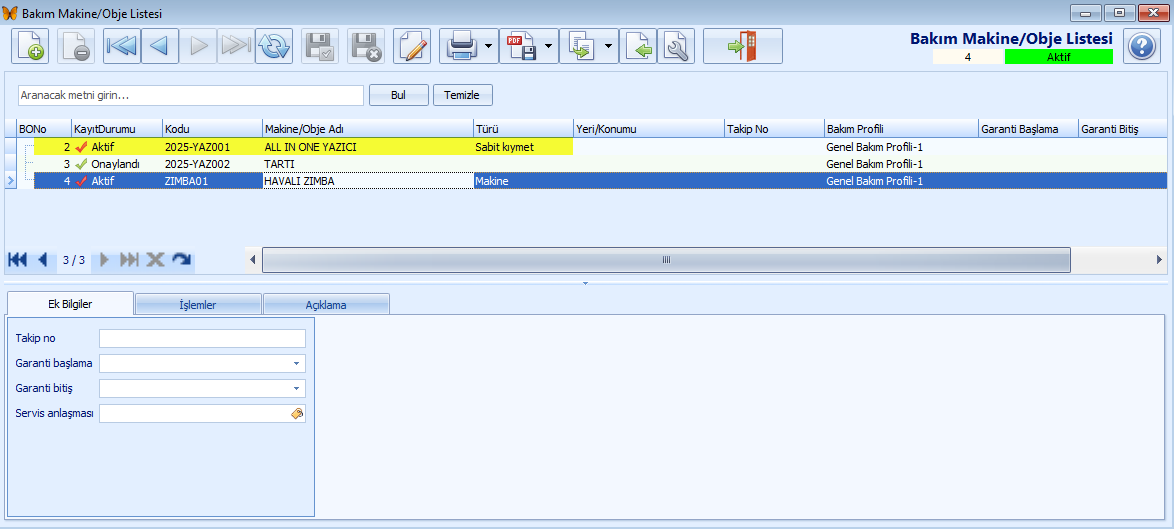The image size is (1174, 529).
Task: Grid navigator: click the curved refresh arrow
Action: pyautogui.click(x=181, y=260)
